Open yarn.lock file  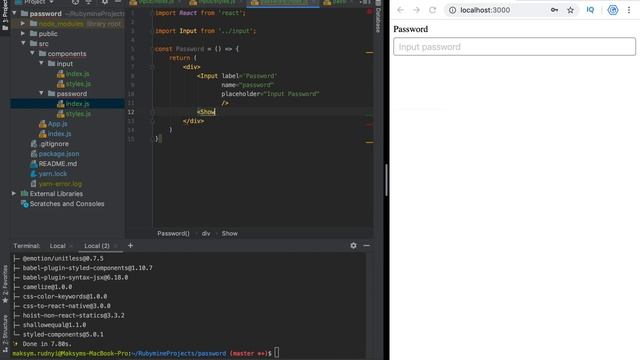pos(53,173)
